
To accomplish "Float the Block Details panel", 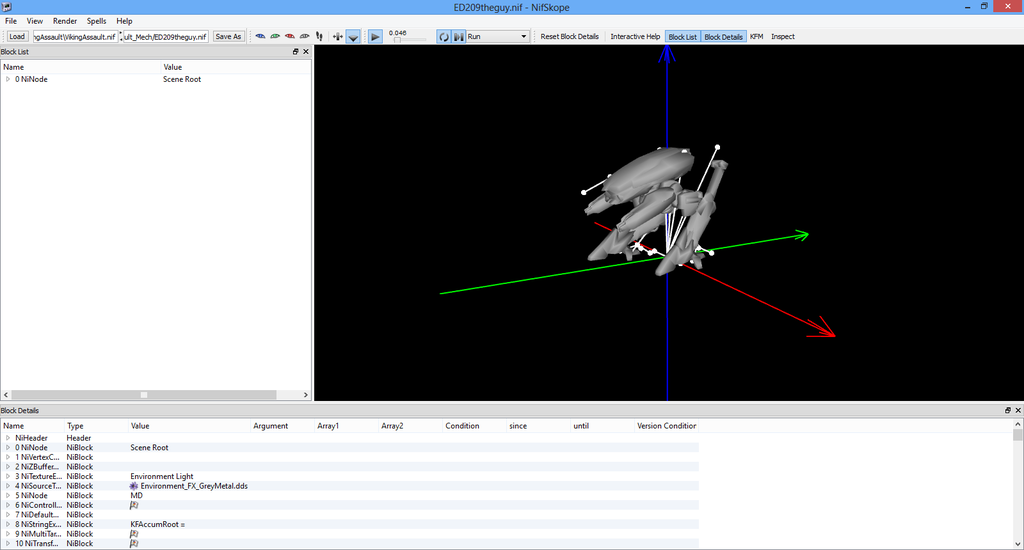I will (1008, 410).
